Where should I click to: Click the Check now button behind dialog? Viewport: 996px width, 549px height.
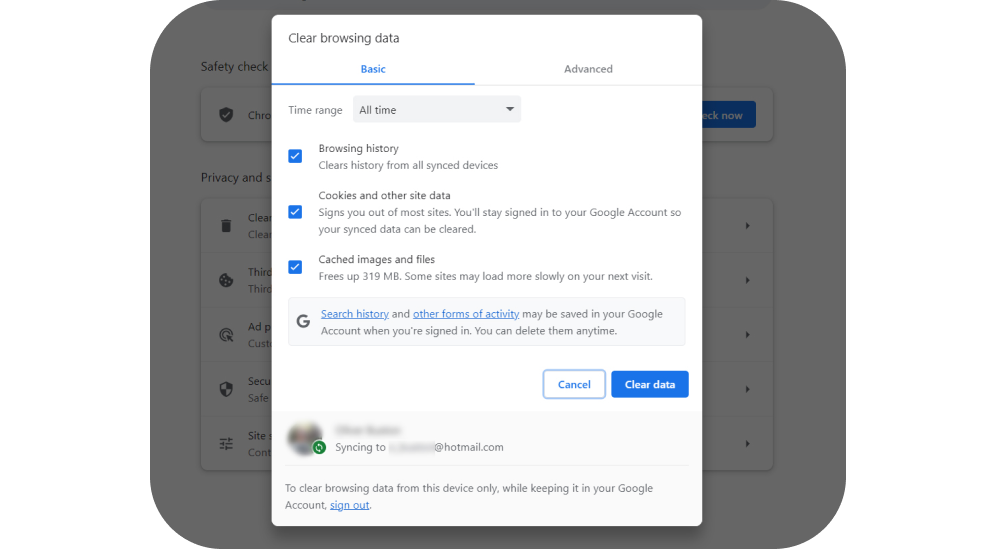point(729,115)
